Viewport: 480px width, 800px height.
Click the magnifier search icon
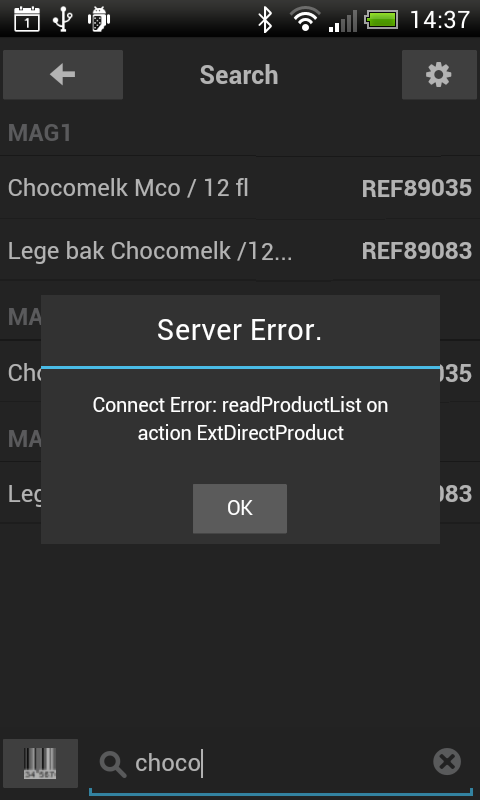113,764
